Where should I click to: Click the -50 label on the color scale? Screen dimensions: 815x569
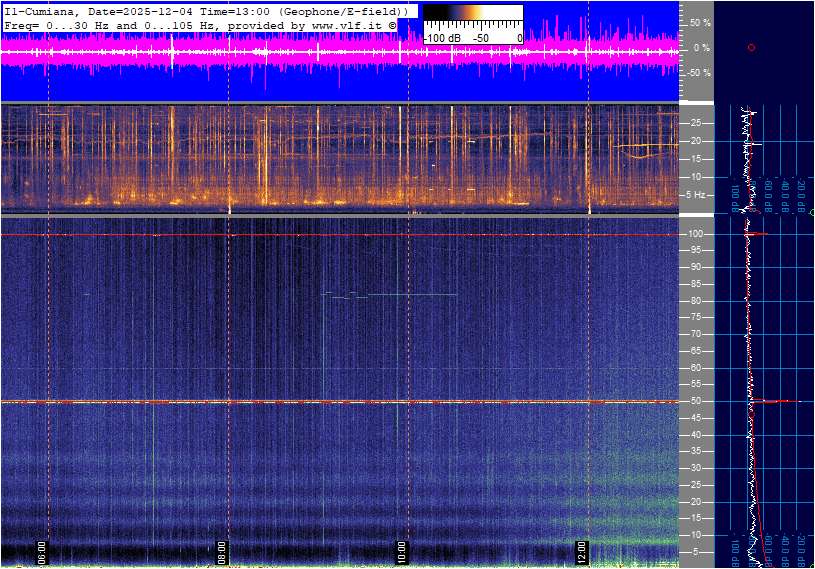[x=482, y=38]
